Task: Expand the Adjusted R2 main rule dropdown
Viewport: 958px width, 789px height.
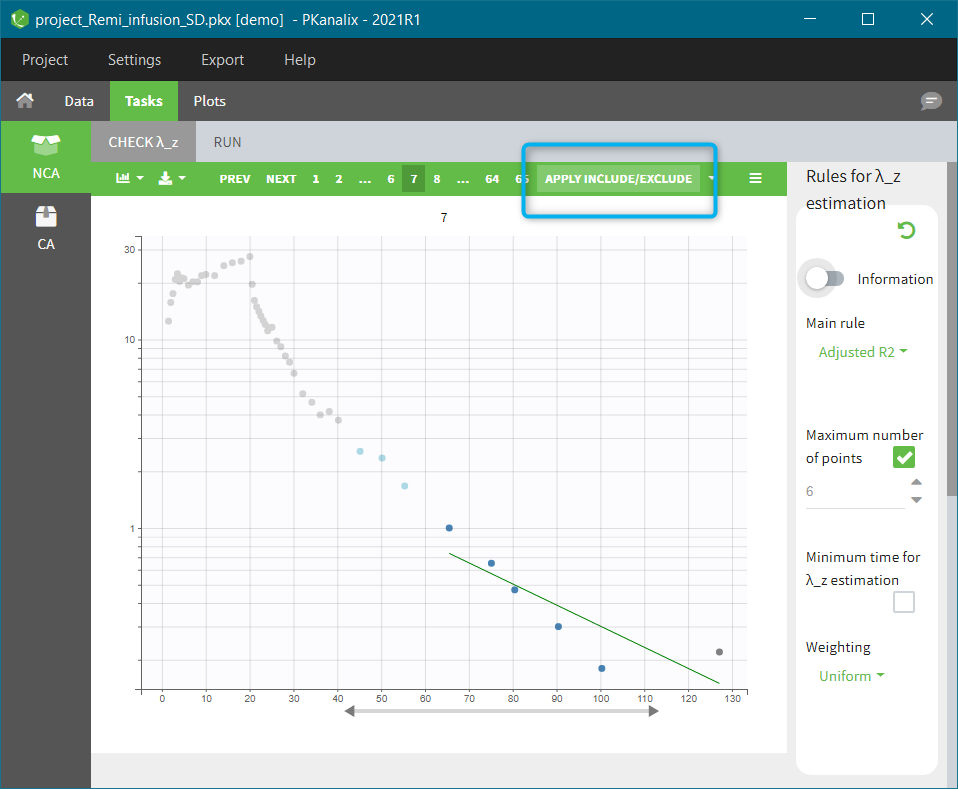Action: (x=863, y=352)
